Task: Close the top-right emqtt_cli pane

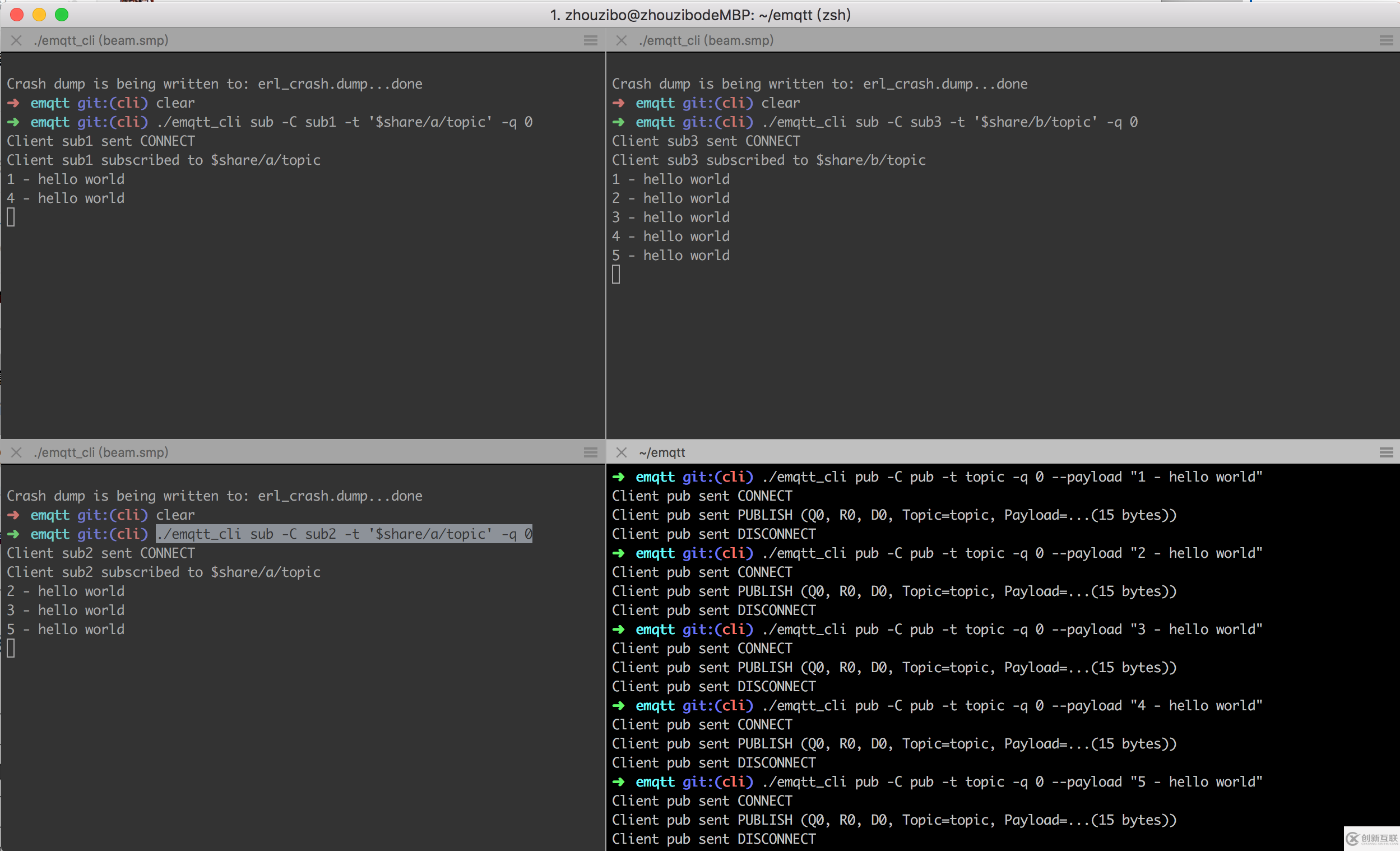Action: (x=622, y=40)
